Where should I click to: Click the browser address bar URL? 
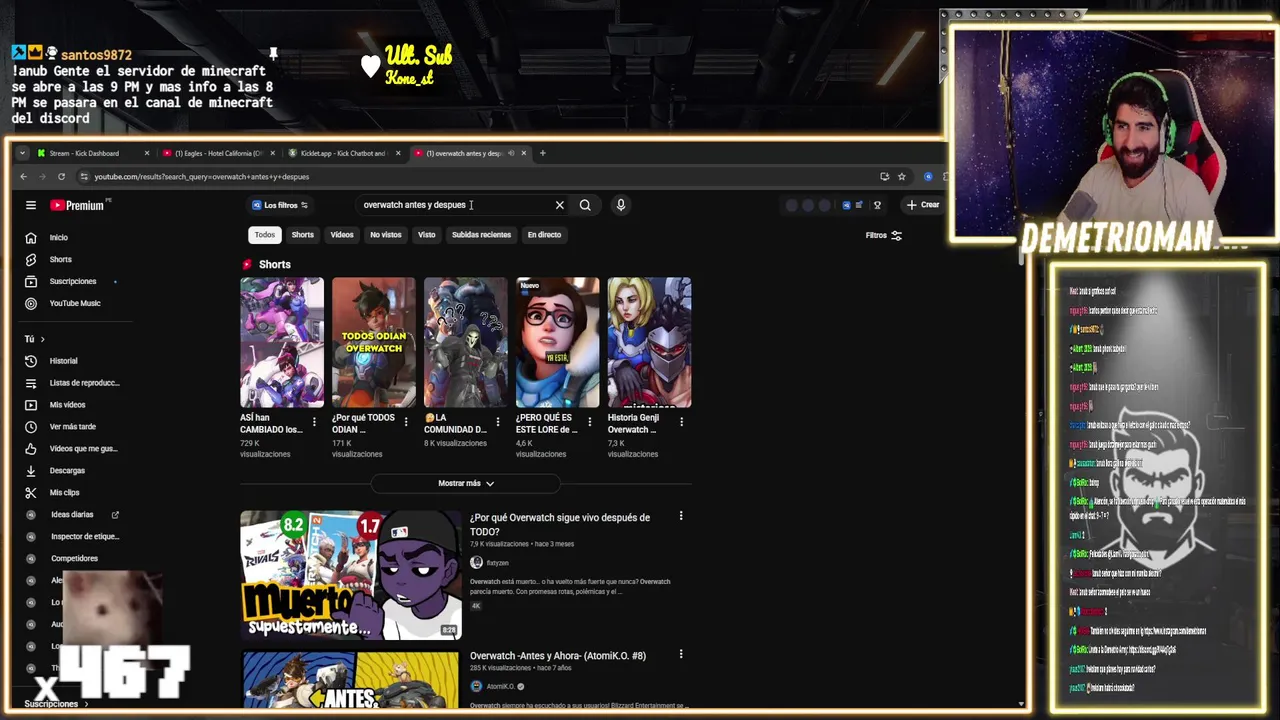202,177
